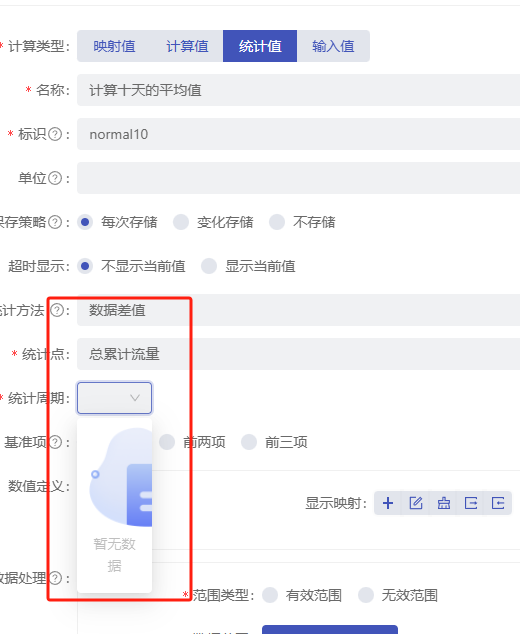The height and width of the screenshot is (634, 520).
Task: Select the 前三项 baseline radio option
Action: pyautogui.click(x=249, y=442)
